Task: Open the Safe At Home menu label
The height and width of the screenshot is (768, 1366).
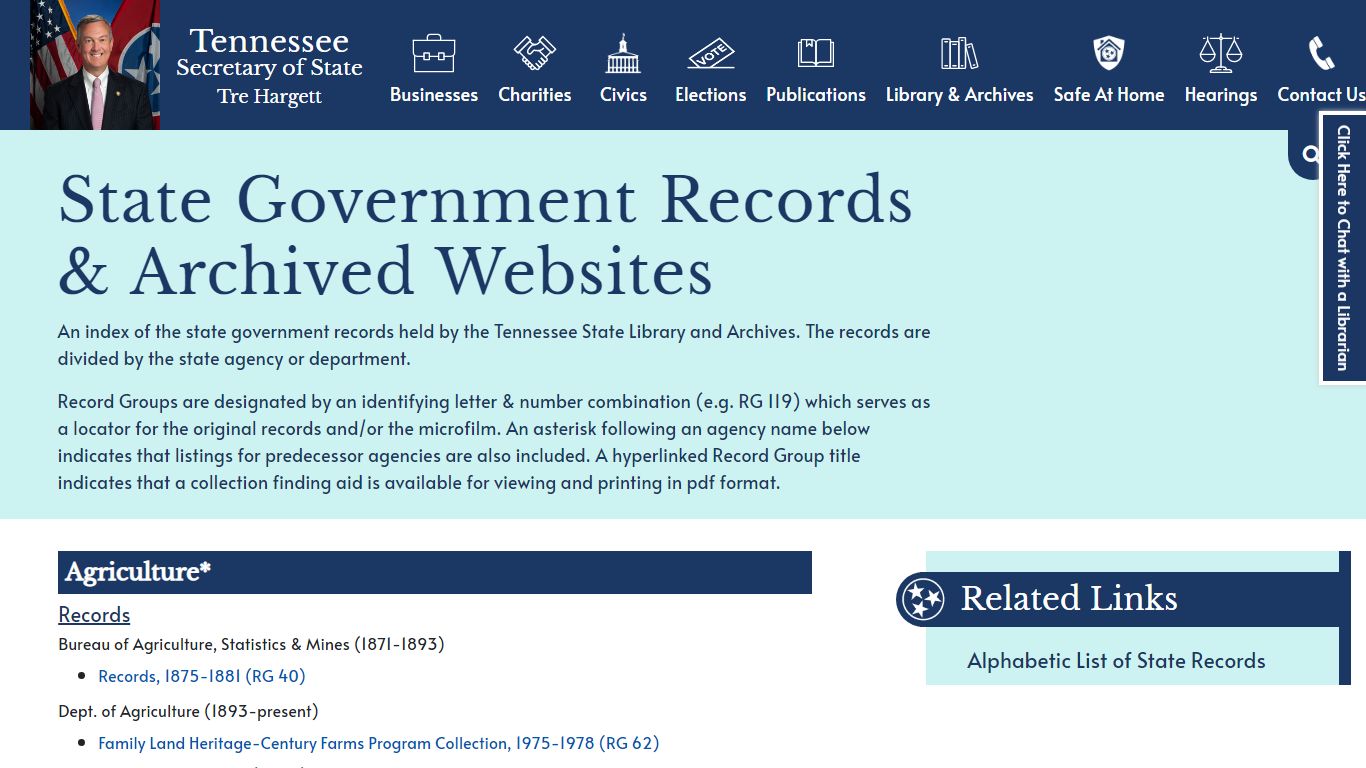Action: (x=1109, y=95)
